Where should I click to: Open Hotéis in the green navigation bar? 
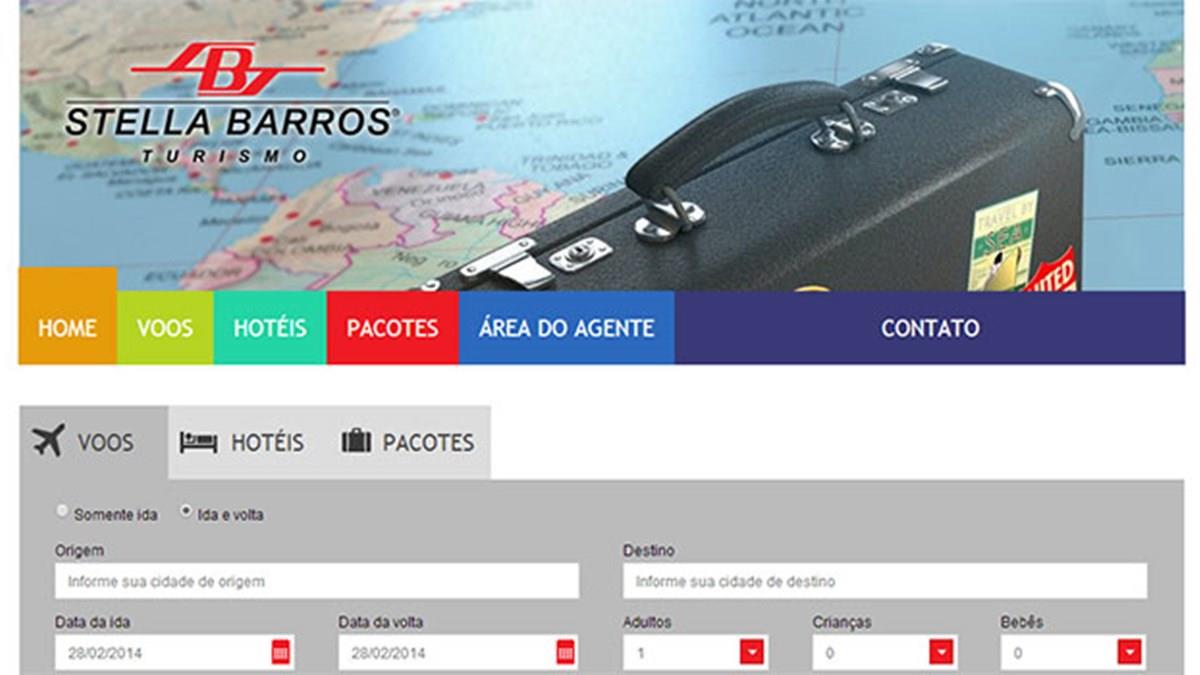[x=270, y=328]
